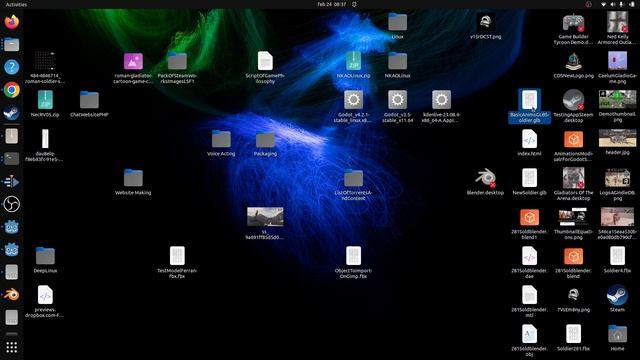Select the ScriptOfGamePhilosophy document
This screenshot has height=360, width=640.
(x=265, y=68)
